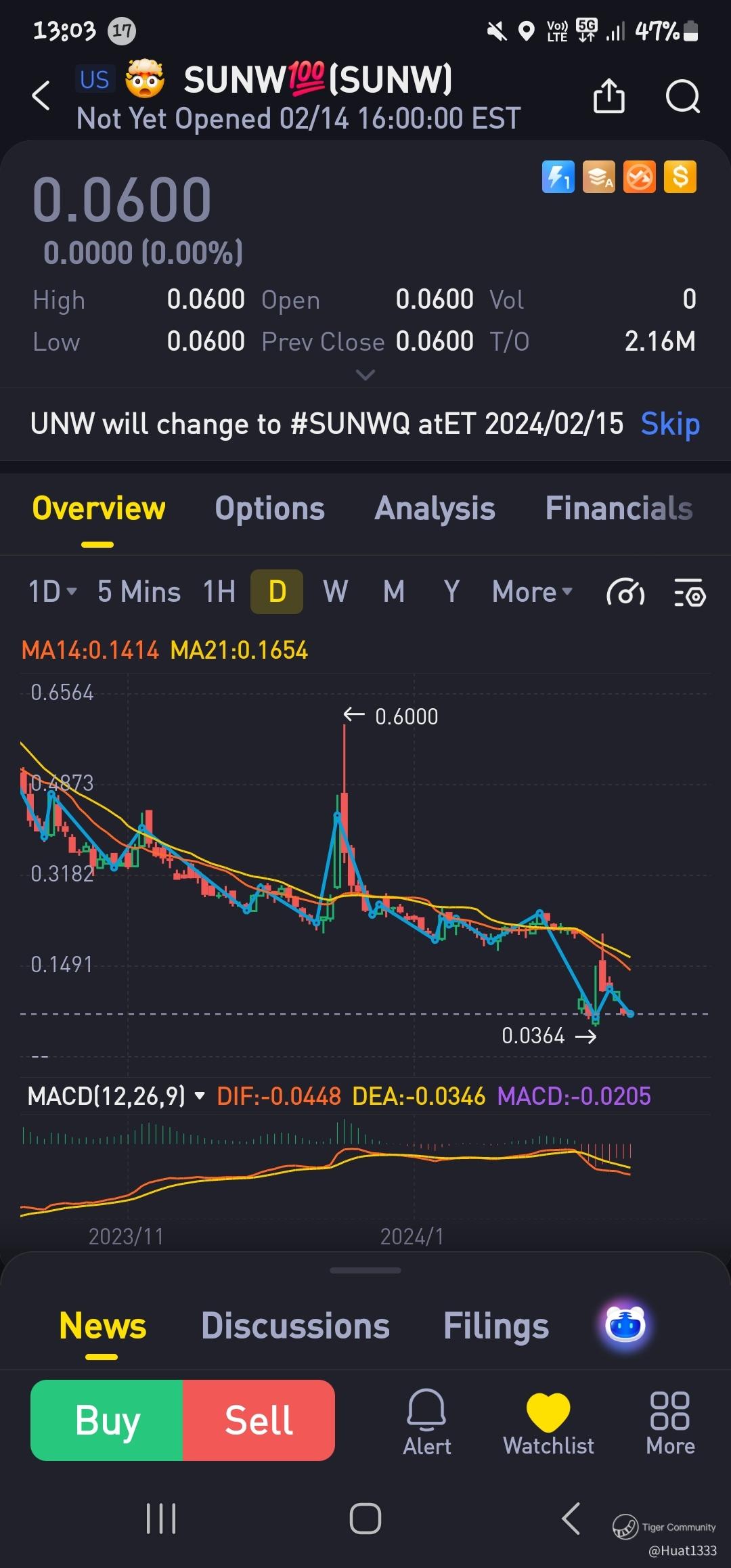Open the blue Tiger assistant mascot

[x=625, y=1325]
